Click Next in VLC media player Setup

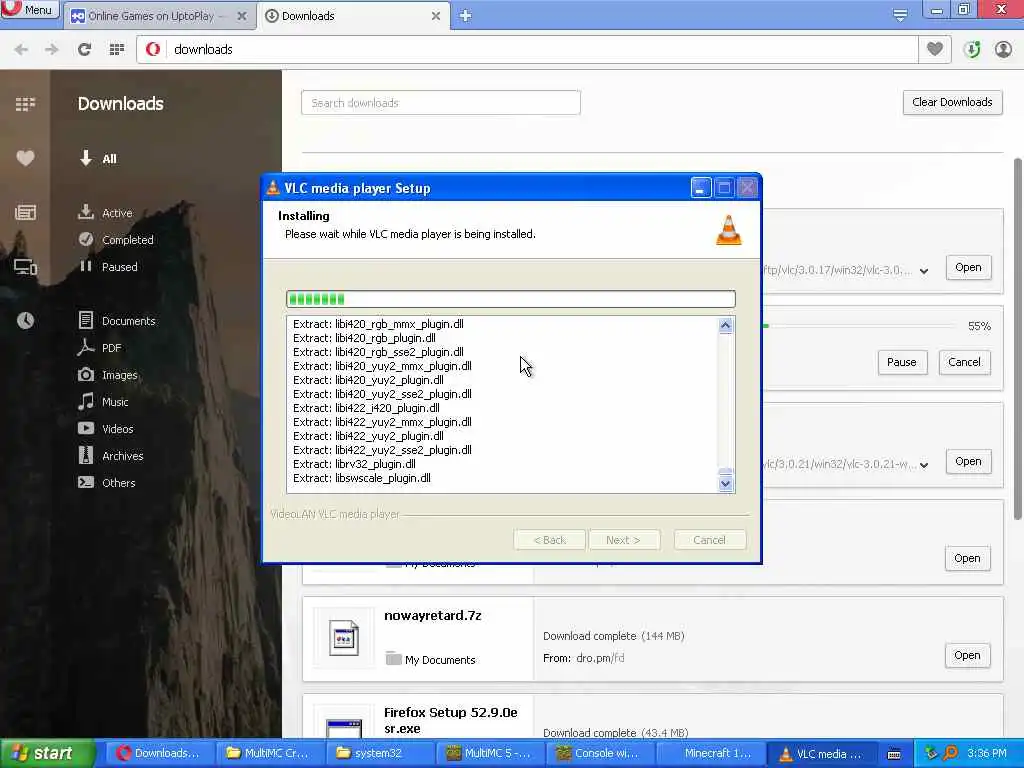pyautogui.click(x=624, y=540)
